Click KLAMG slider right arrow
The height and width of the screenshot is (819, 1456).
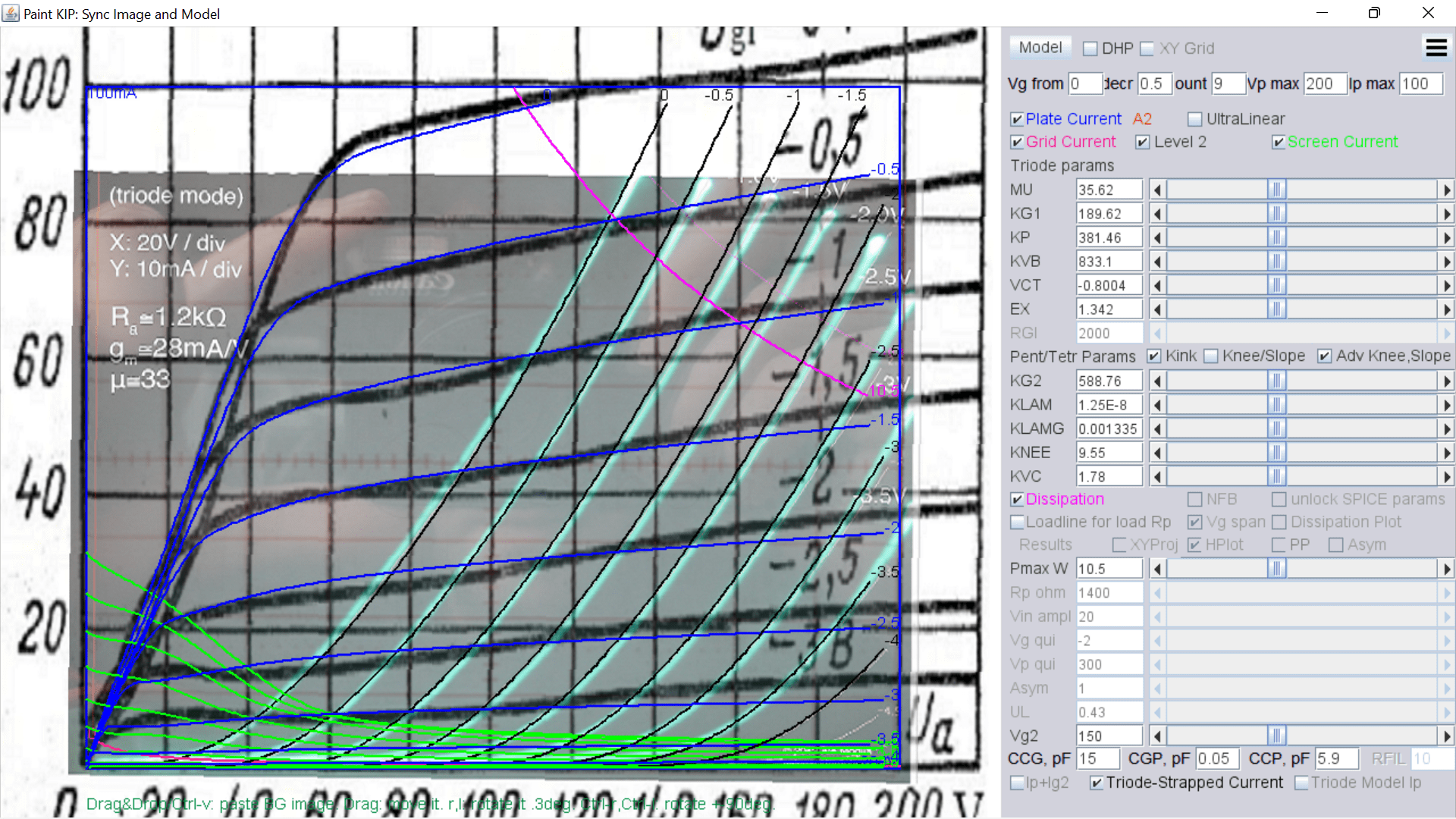pos(1446,428)
